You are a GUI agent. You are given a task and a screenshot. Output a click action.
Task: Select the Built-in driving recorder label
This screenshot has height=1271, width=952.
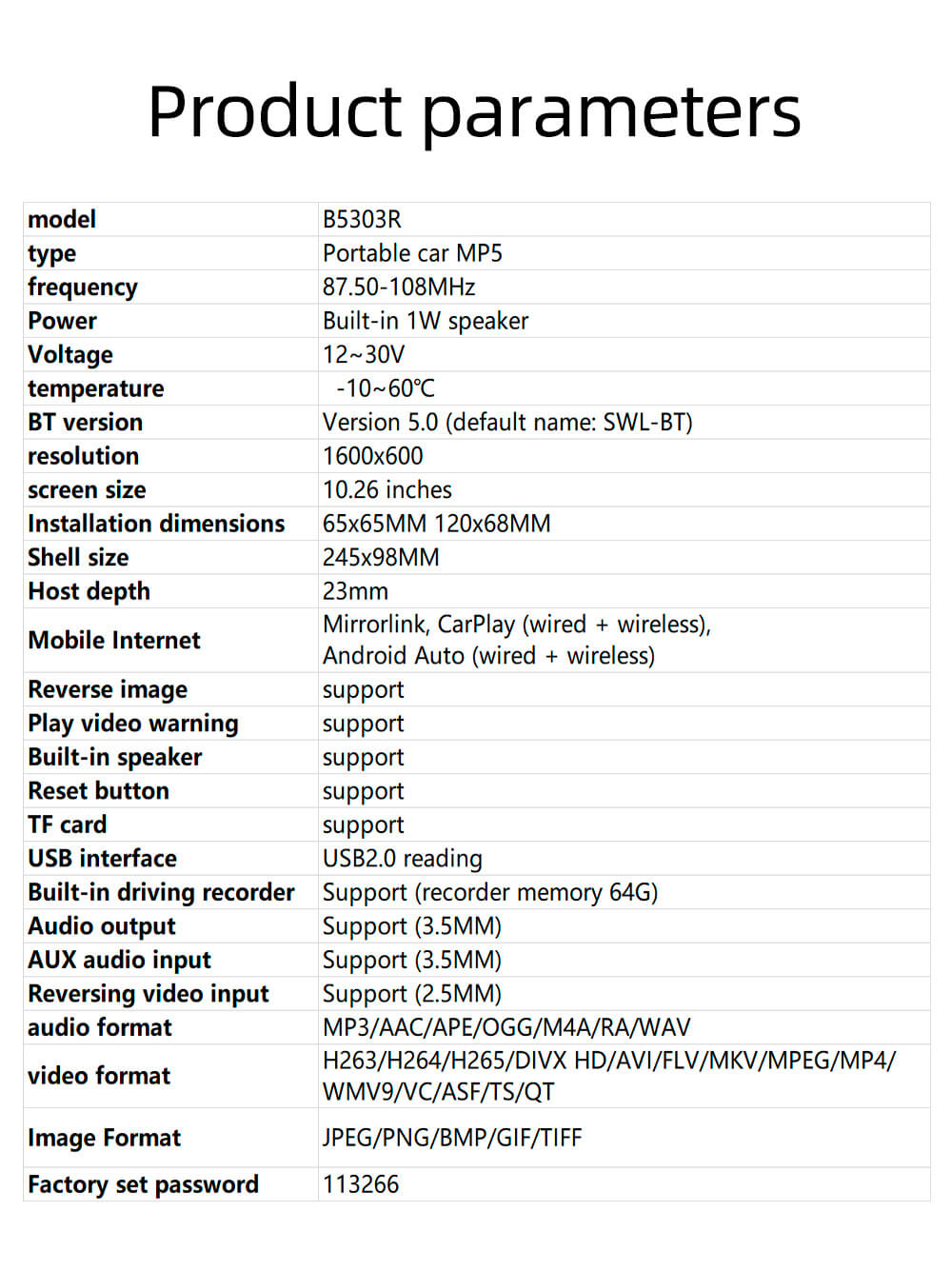(x=161, y=892)
